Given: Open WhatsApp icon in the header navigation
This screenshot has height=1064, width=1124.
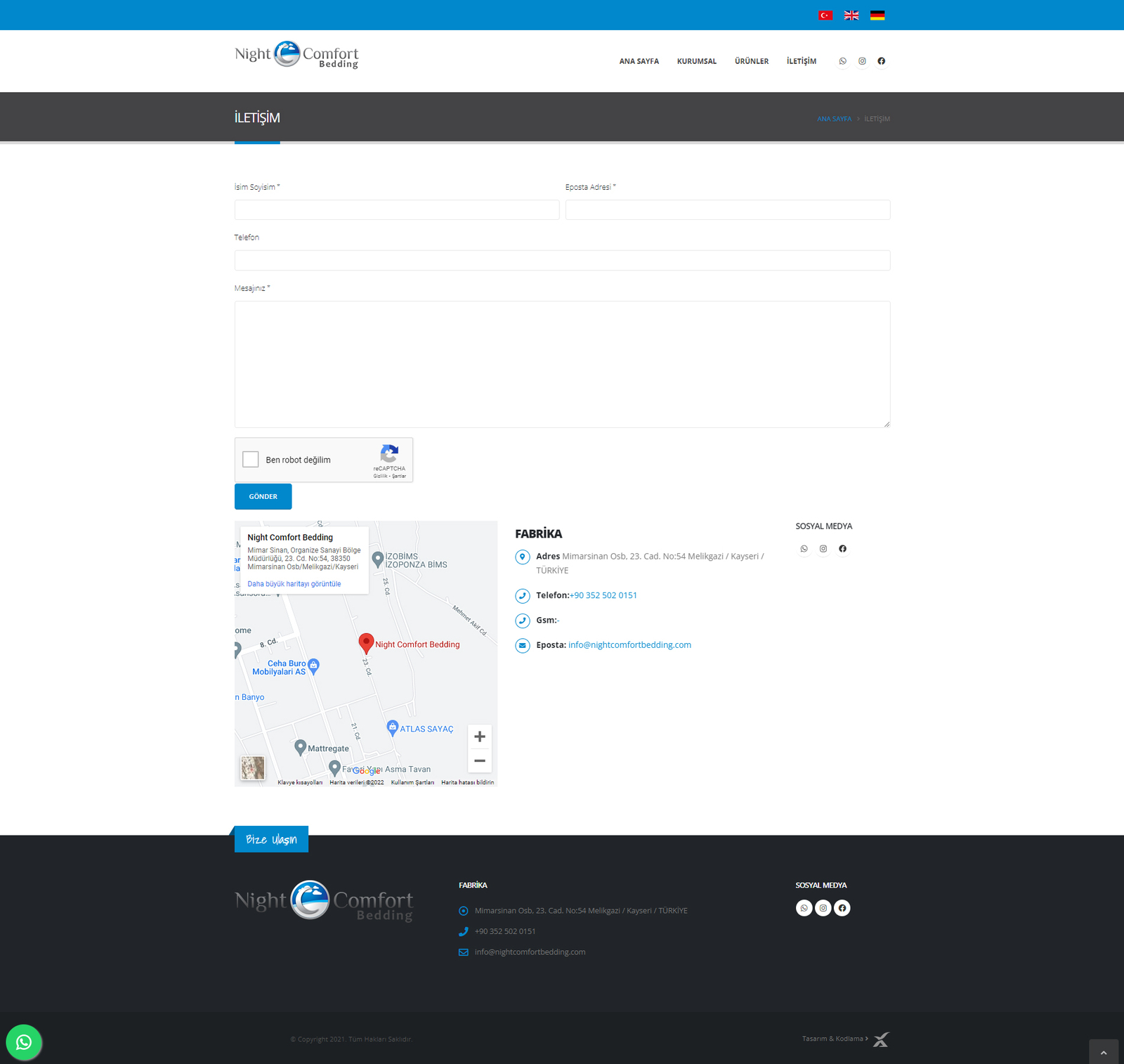Looking at the screenshot, I should (843, 61).
